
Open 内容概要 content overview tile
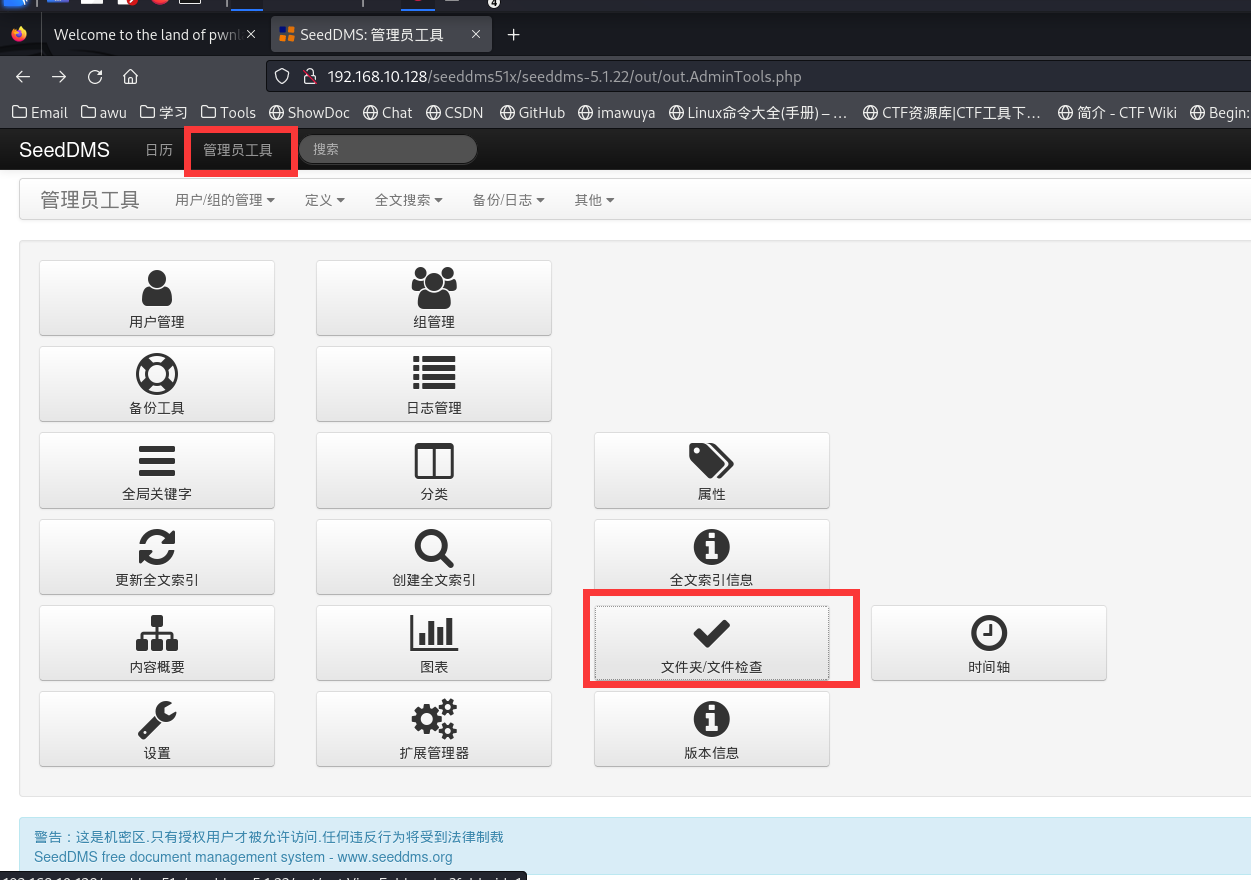pyautogui.click(x=156, y=642)
